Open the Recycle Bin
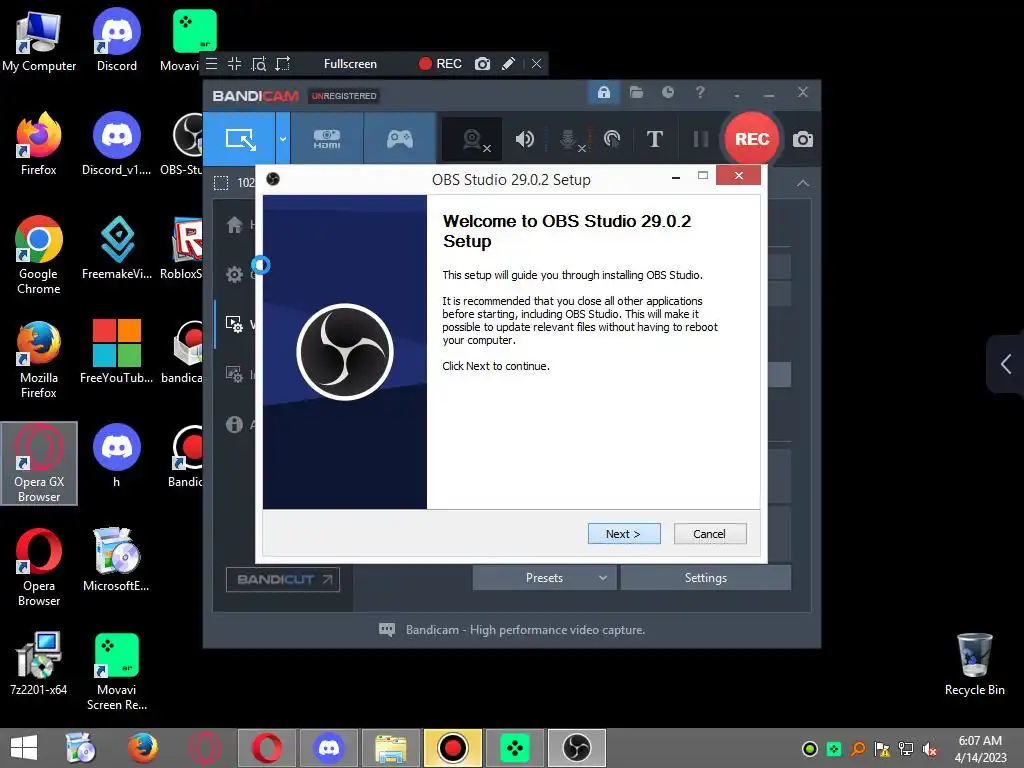The height and width of the screenshot is (768, 1024). pyautogui.click(x=974, y=665)
